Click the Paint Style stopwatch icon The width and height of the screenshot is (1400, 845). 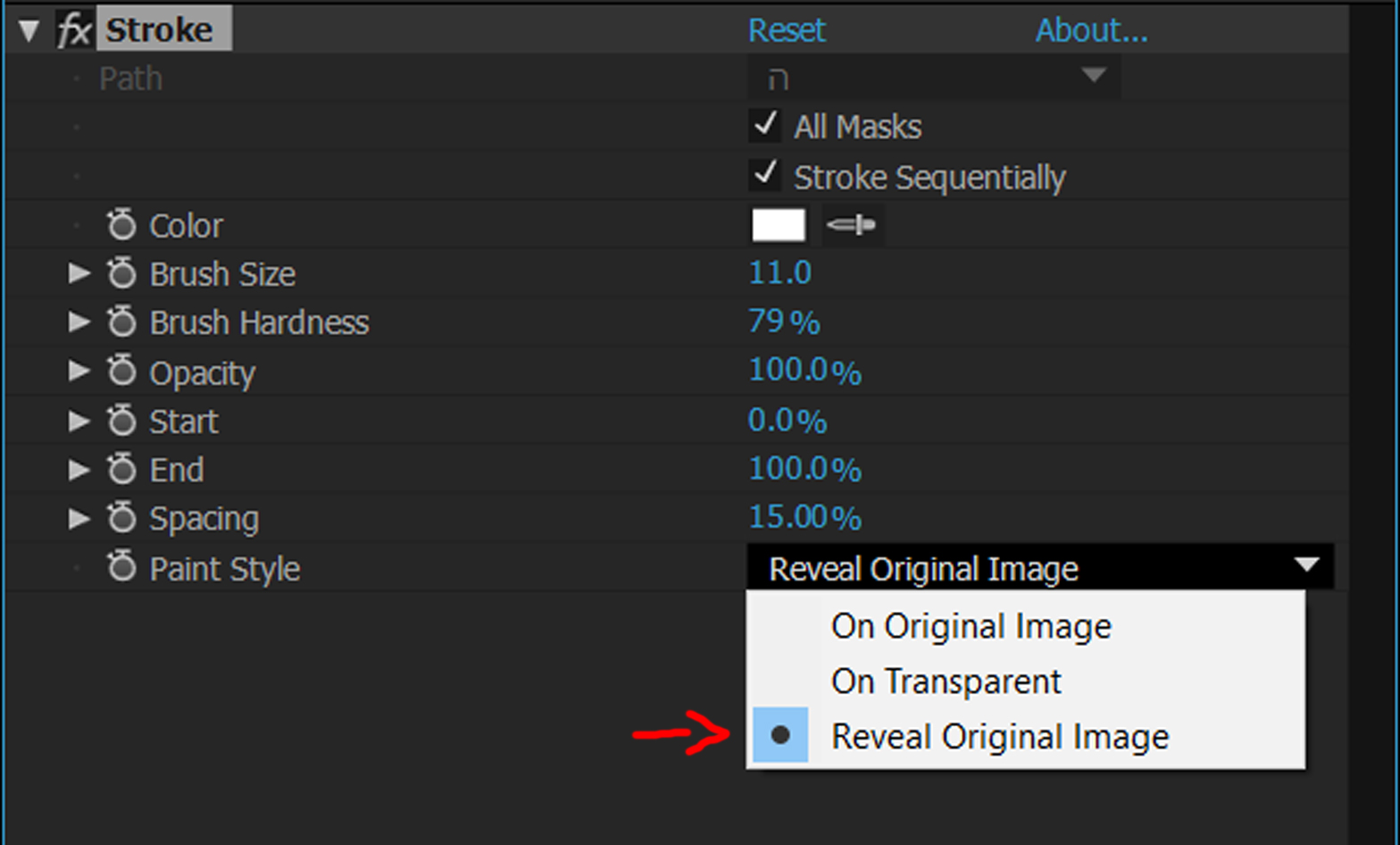pos(121,566)
